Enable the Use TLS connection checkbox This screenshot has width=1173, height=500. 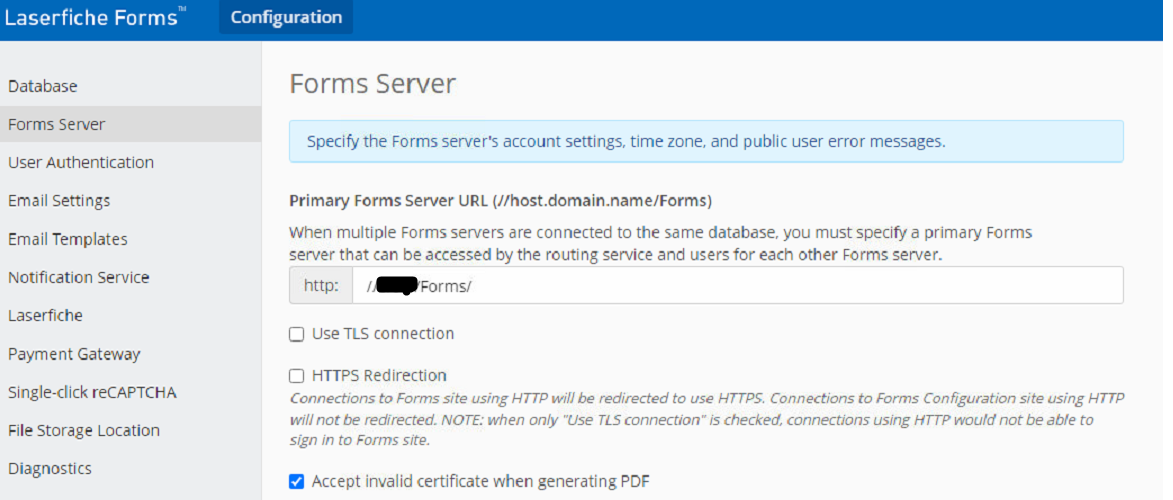297,334
